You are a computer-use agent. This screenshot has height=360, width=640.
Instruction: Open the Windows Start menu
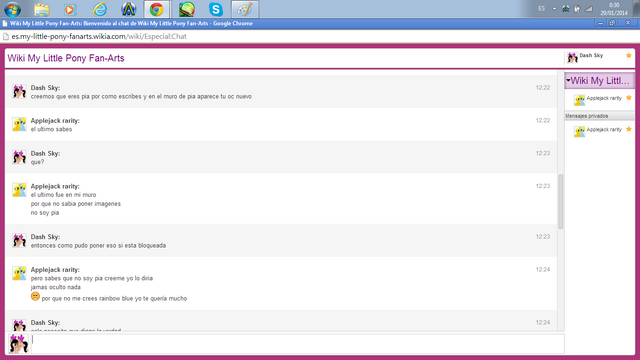(12, 9)
